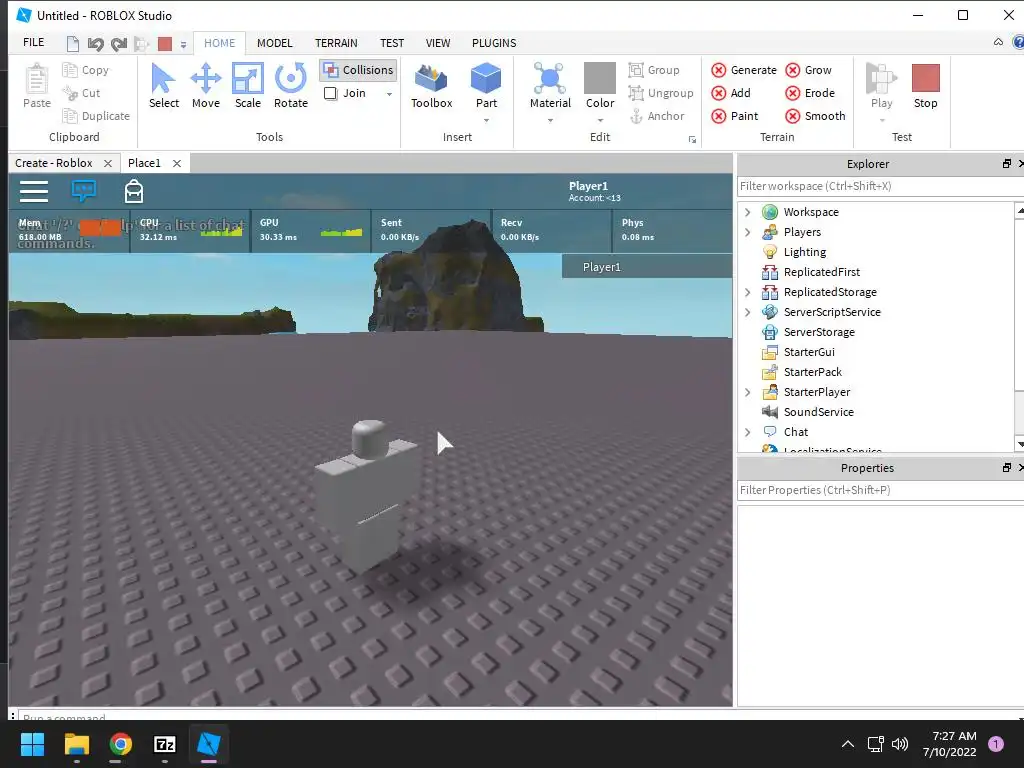Switch to the Create - Roblox document tab
The height and width of the screenshot is (768, 1024).
(54, 163)
